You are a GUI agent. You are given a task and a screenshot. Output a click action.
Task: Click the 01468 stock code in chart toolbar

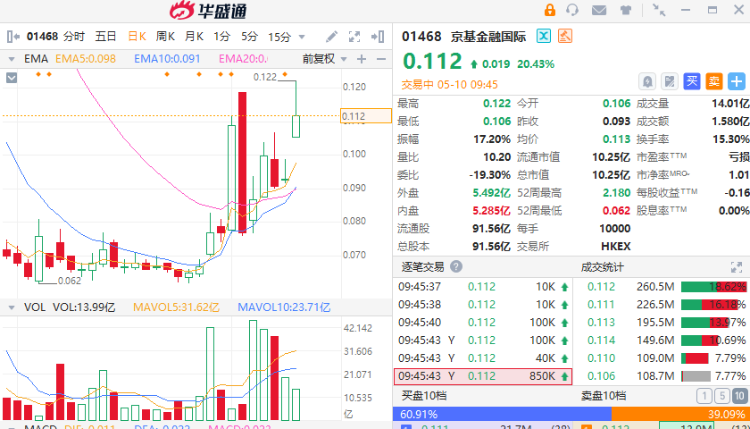tap(42, 36)
